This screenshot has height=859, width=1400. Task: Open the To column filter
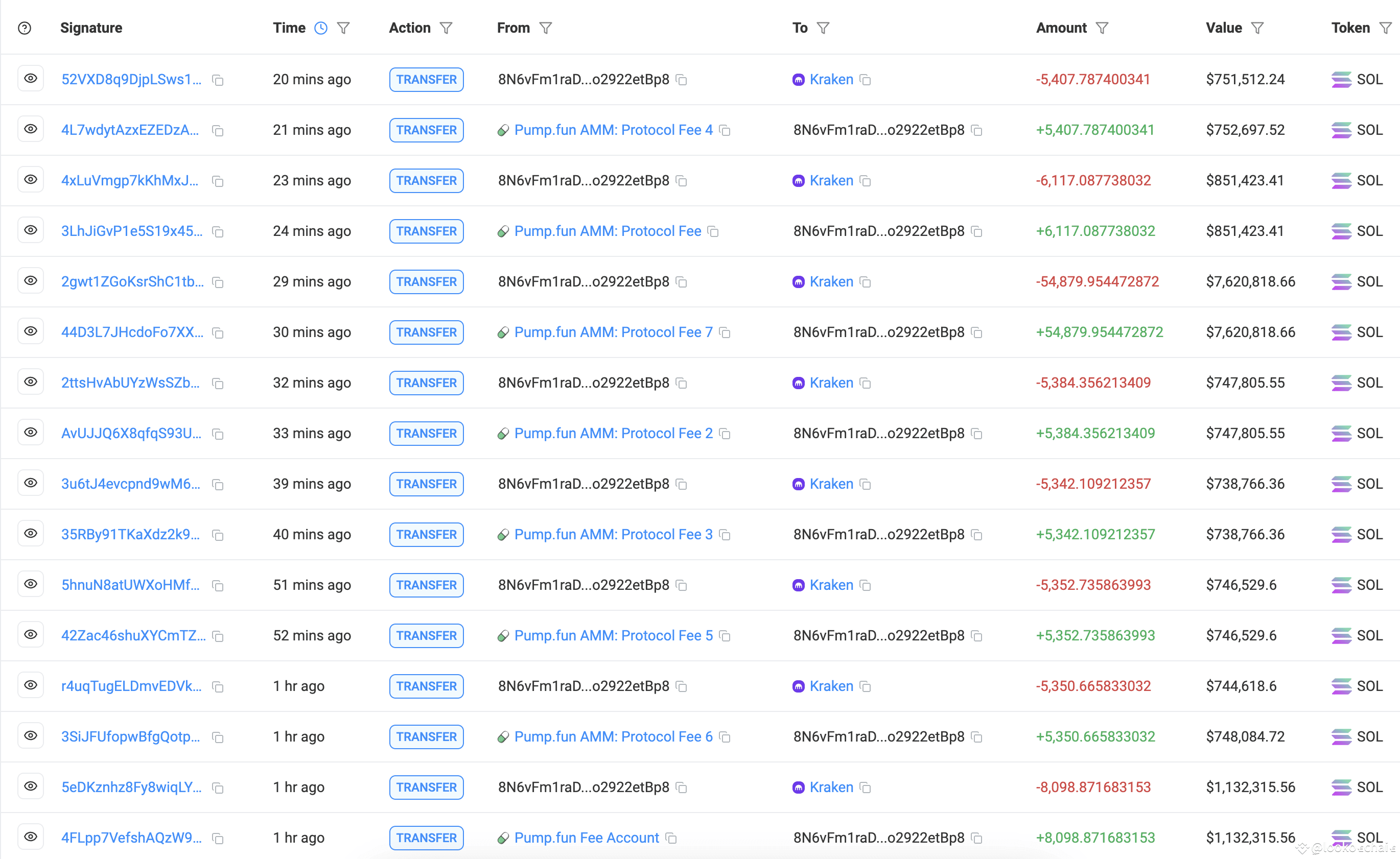coord(823,28)
